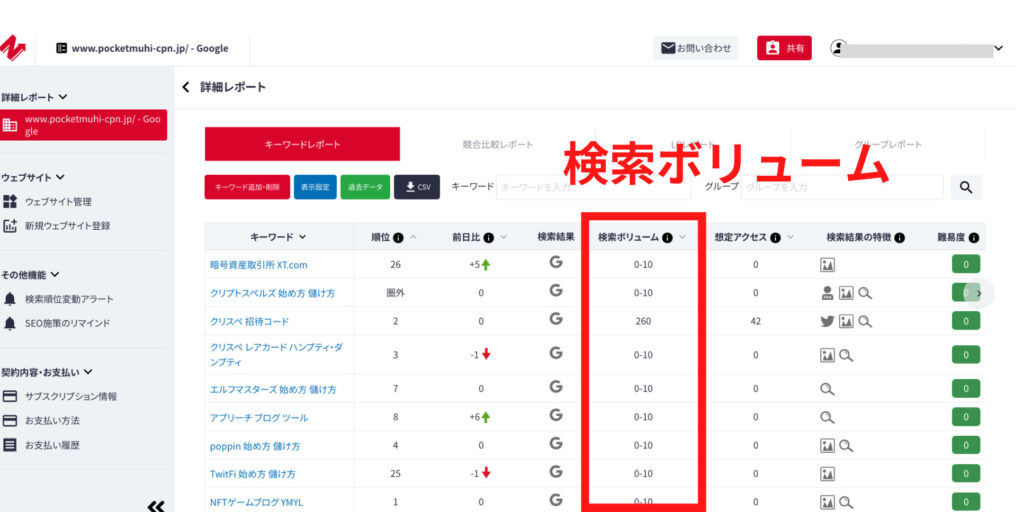Viewport: 1024px width, 512px height.
Task: Click image feature icon in TwitFi row
Action: pos(828,474)
